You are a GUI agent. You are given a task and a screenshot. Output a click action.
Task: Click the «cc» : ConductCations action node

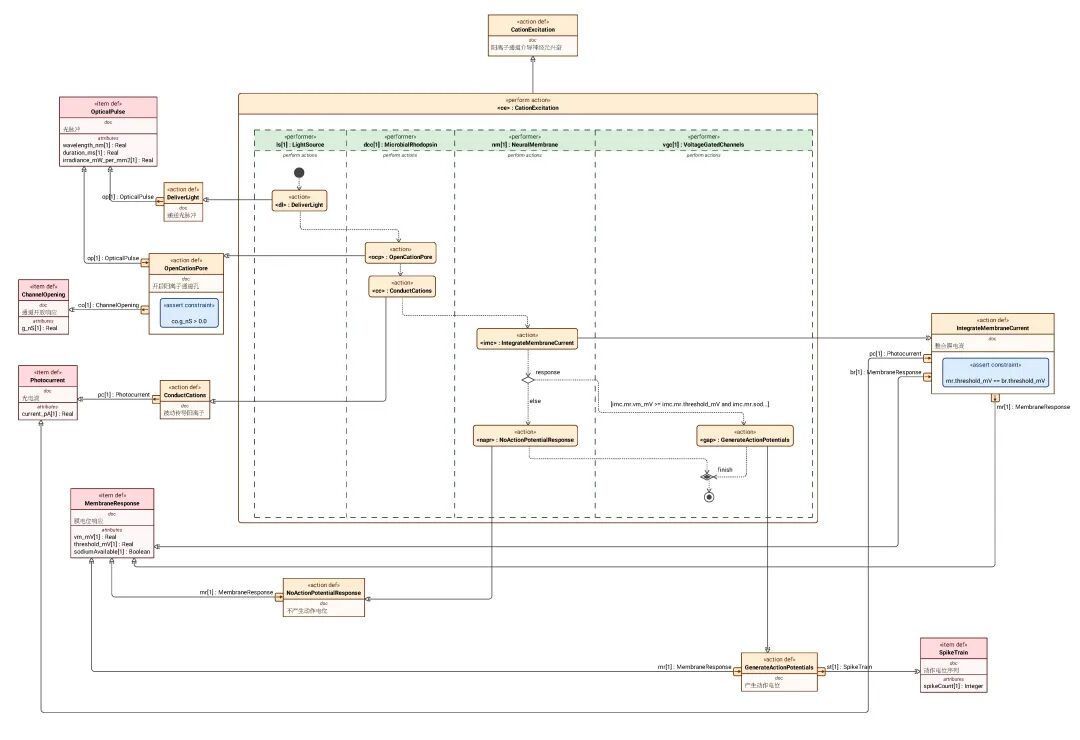402,287
